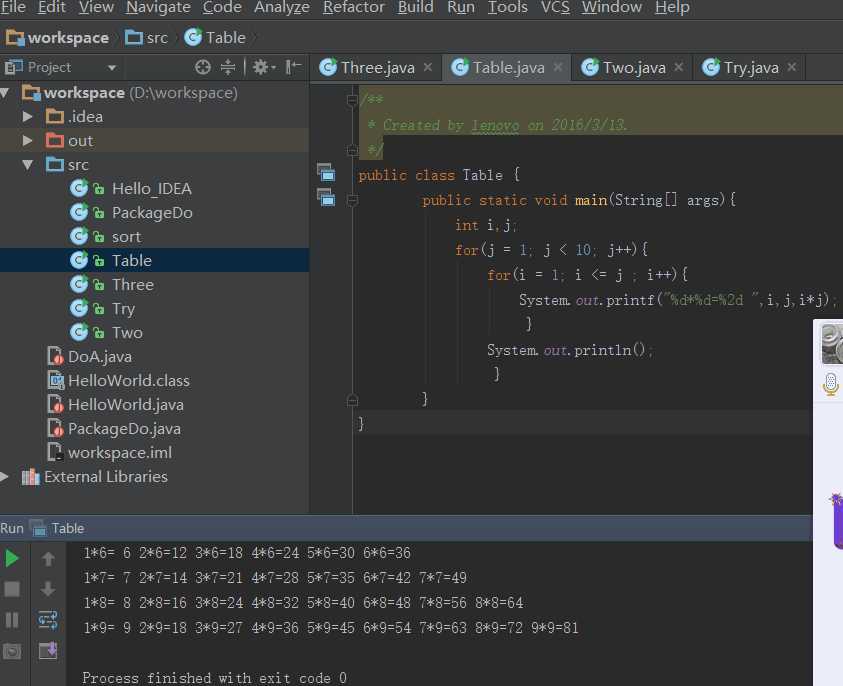This screenshot has height=686, width=843.
Task: Click green Rerun Table button
Action: [x=12, y=558]
